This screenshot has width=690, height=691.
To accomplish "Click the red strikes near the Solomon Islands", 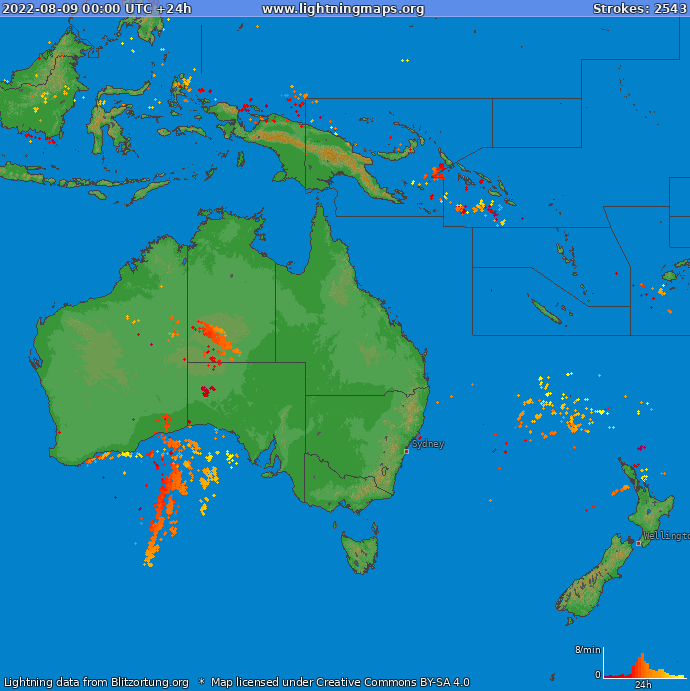I will [x=438, y=171].
